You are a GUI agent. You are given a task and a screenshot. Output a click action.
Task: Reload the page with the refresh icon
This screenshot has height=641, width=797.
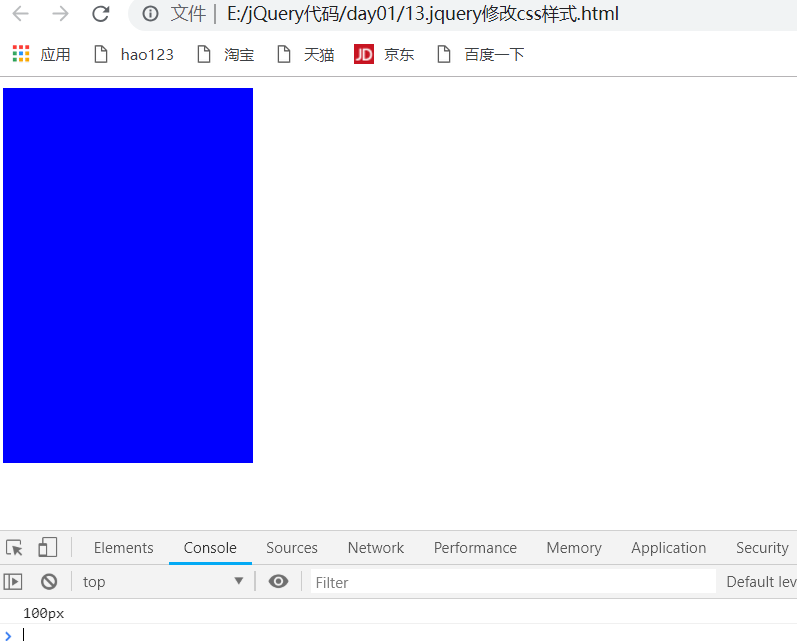click(101, 14)
